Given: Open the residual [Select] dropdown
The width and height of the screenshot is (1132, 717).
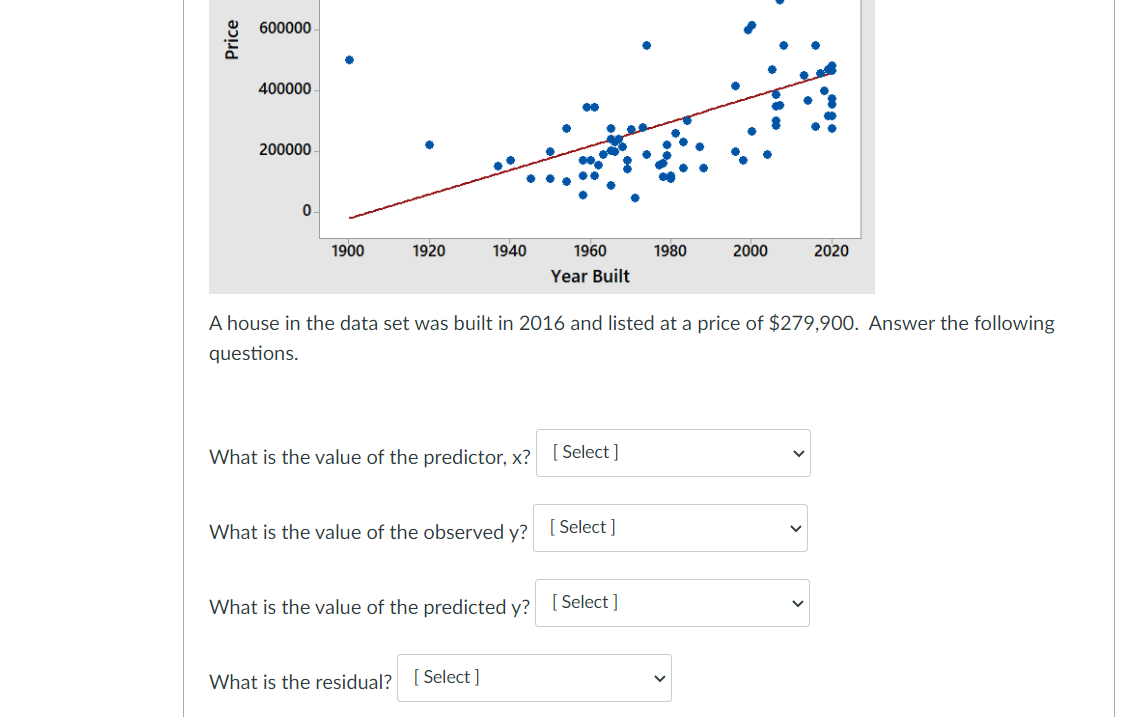Looking at the screenshot, I should click(x=534, y=677).
